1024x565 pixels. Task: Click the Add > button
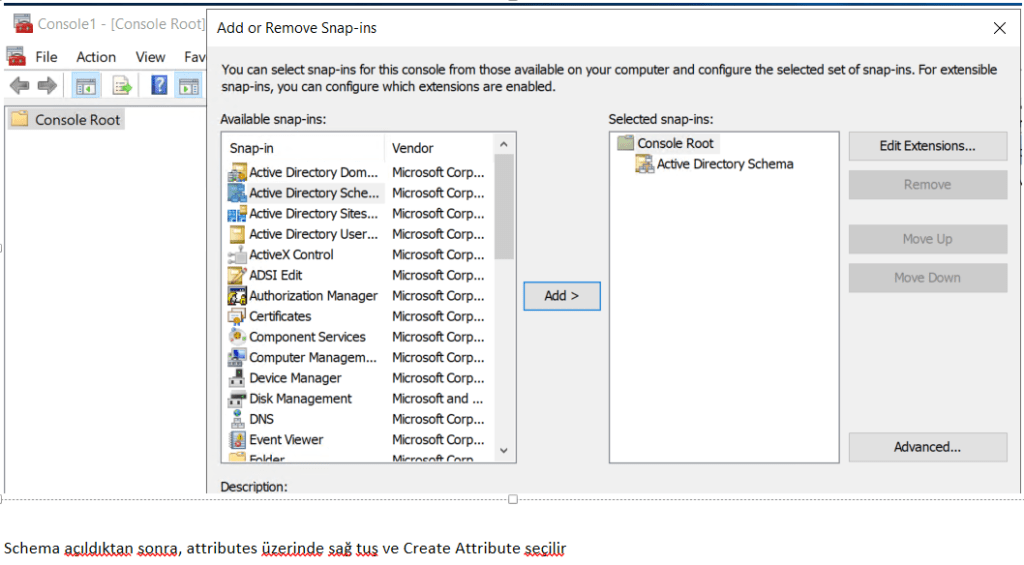tap(562, 296)
